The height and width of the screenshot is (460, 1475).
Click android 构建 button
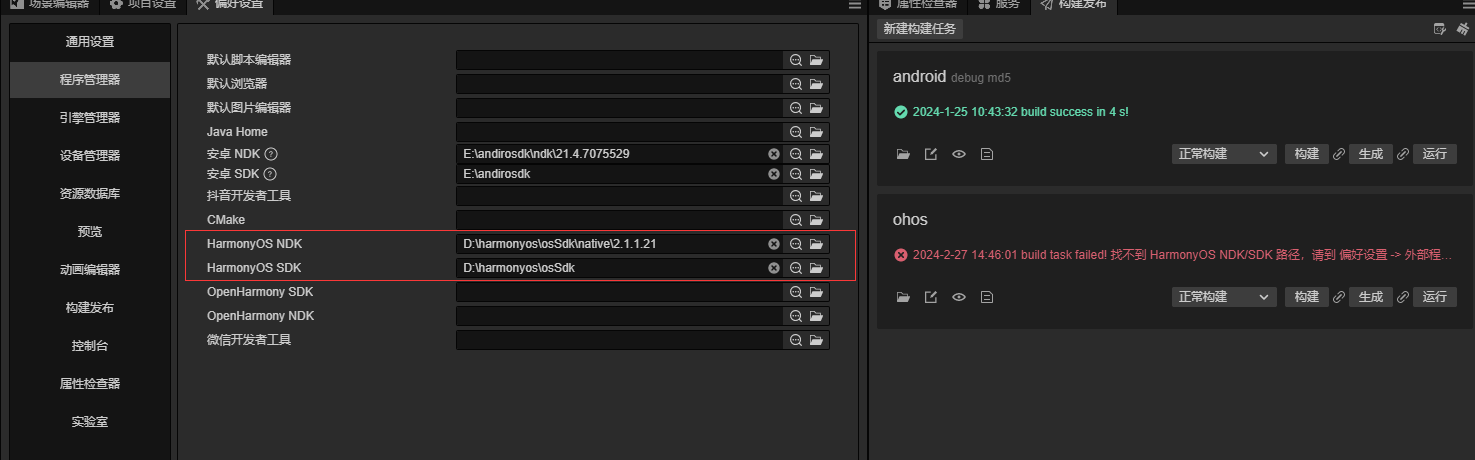(x=1307, y=154)
